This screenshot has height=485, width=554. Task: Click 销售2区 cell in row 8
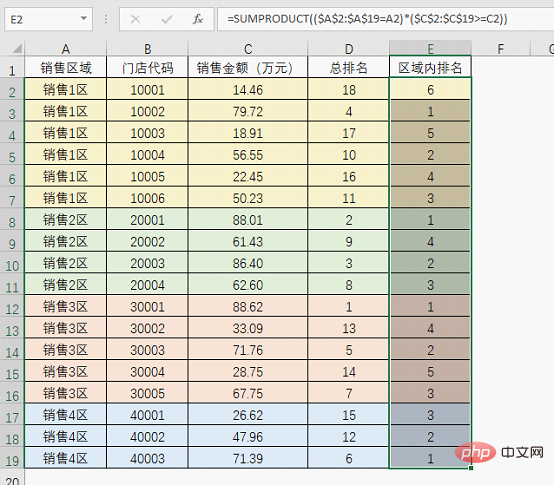coord(65,220)
